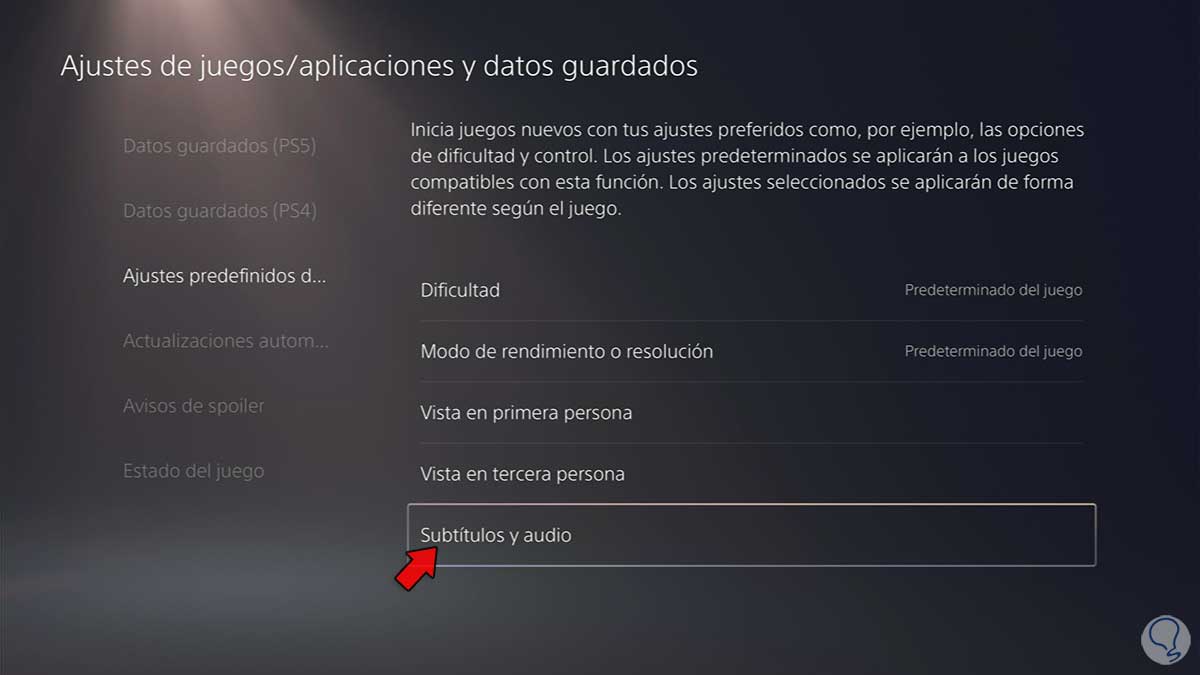
Task: Expand Vista en primera persona options
Action: [x=751, y=413]
